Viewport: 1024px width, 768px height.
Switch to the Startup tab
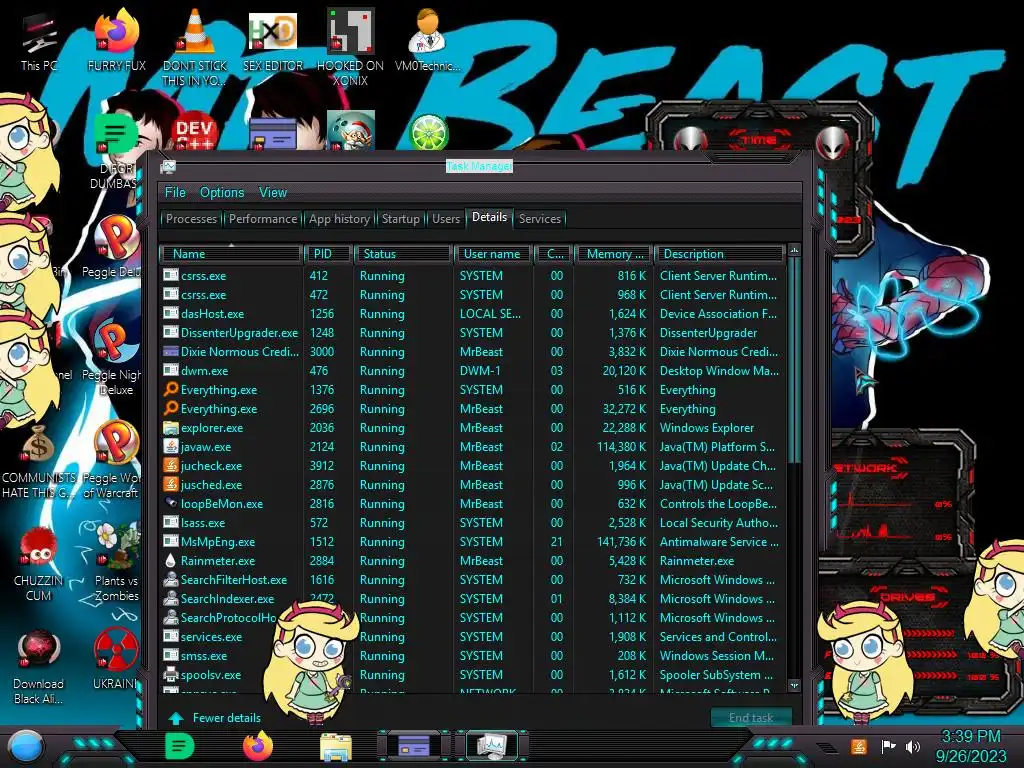[400, 219]
